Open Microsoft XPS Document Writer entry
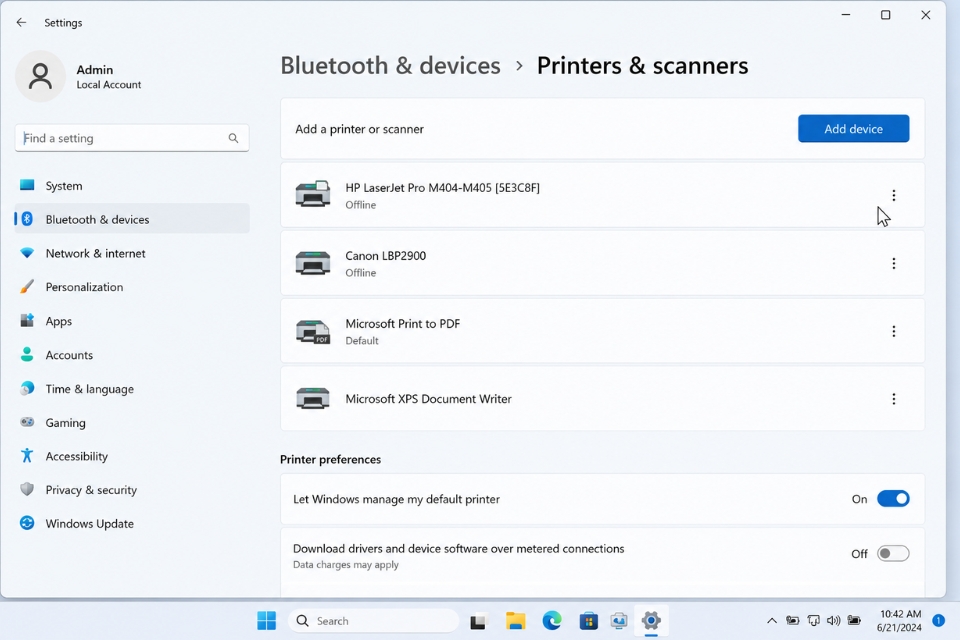Viewport: 960px width, 640px height. tap(602, 399)
